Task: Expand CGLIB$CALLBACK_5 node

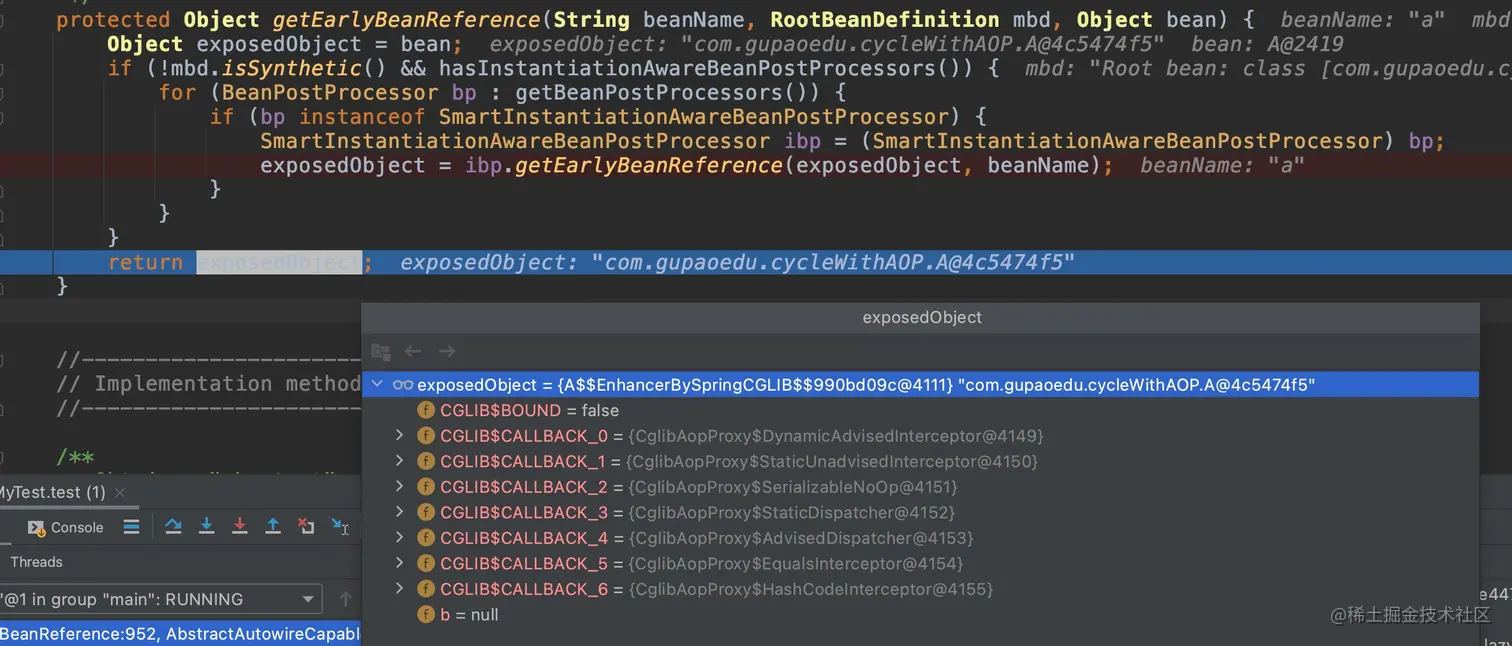Action: click(399, 563)
